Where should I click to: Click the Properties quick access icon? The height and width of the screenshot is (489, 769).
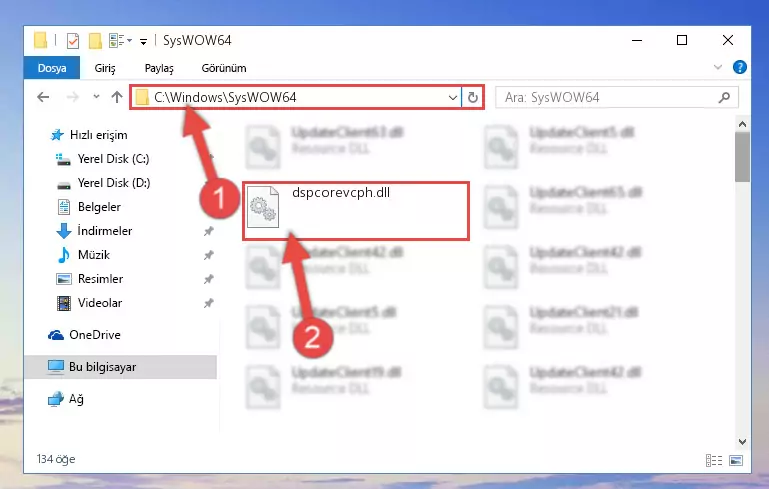73,41
